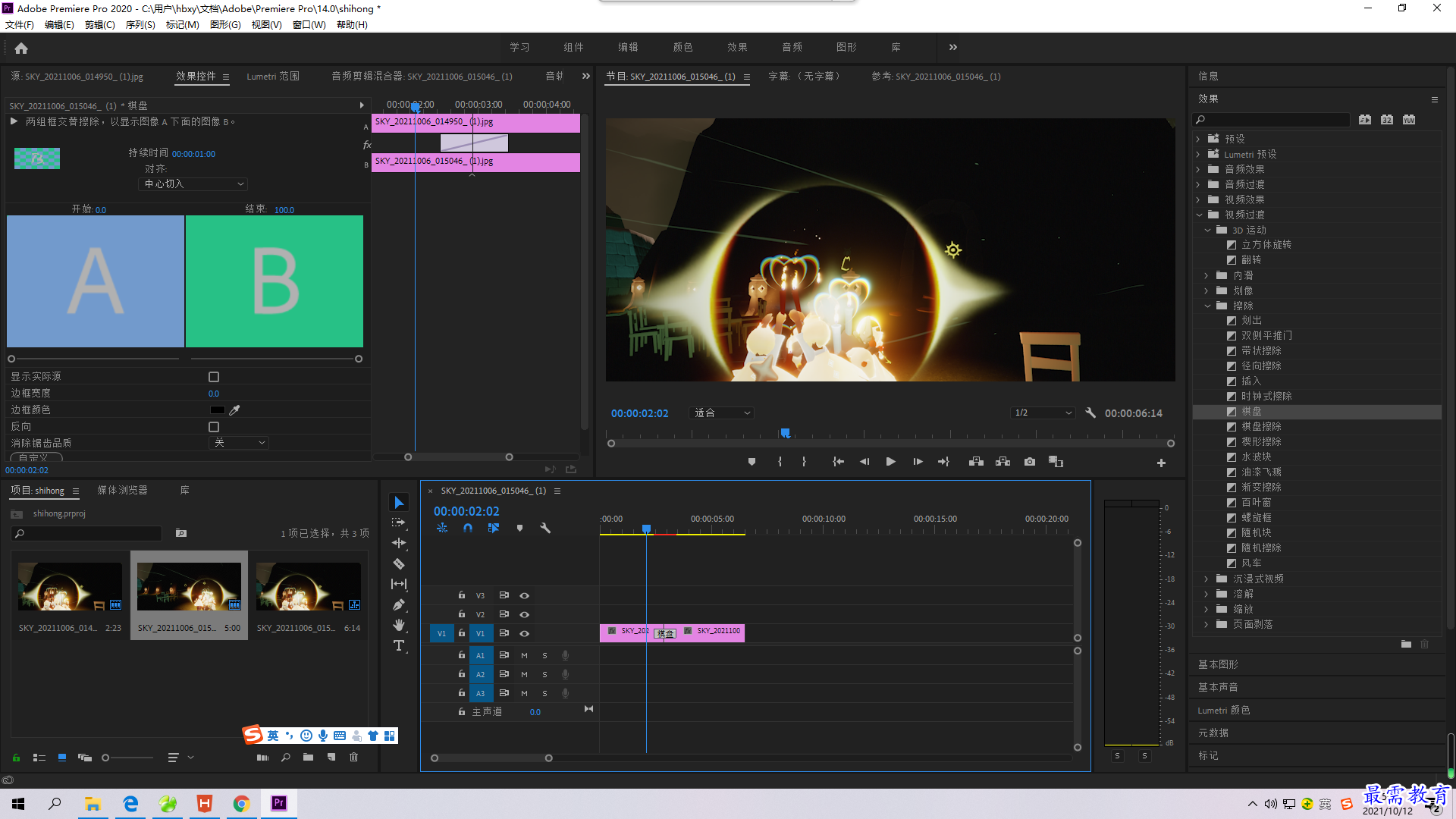This screenshot has height=819, width=1456.
Task: Enable Show Actual Sources checkbox
Action: tap(214, 377)
